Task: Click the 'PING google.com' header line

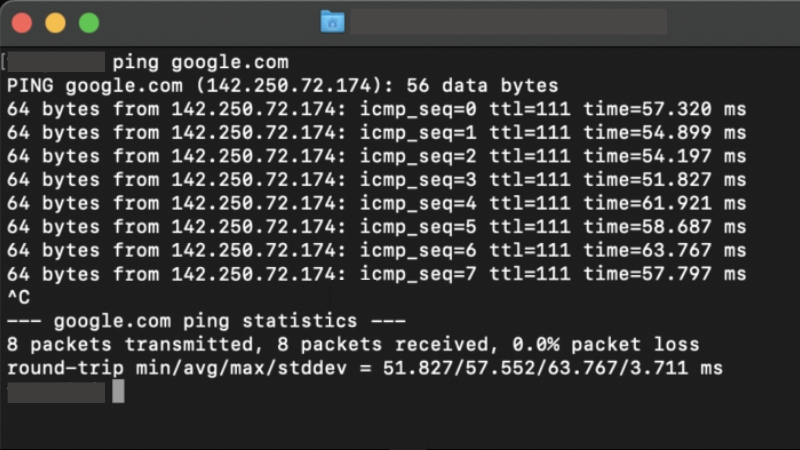Action: pyautogui.click(x=283, y=86)
